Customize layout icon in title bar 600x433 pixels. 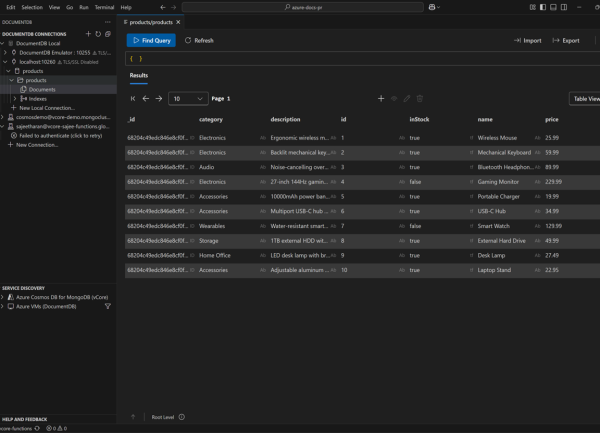tap(533, 7)
